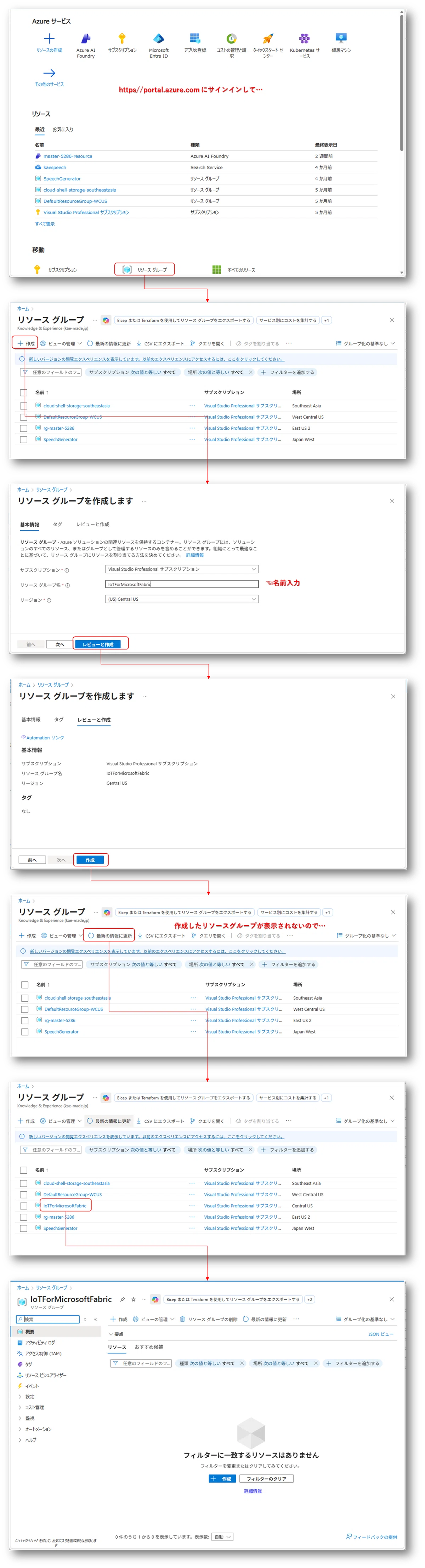Switch to おすすめ候補 tab
Viewport: 425px width, 1568px height.
pyautogui.click(x=149, y=1347)
